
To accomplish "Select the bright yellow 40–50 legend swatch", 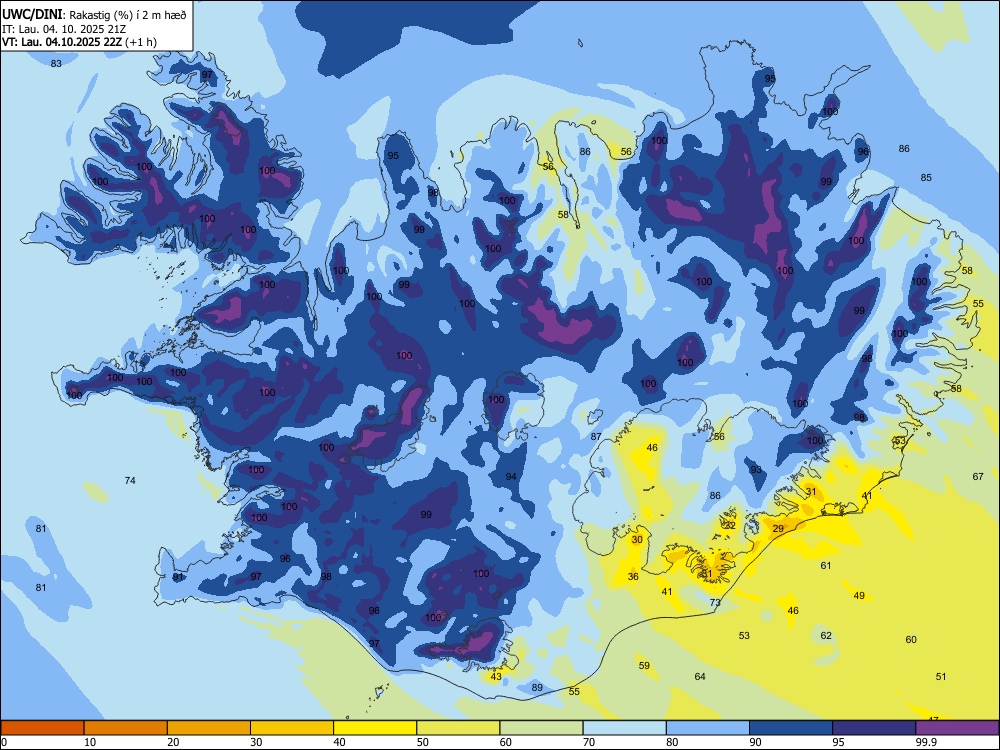I will pyautogui.click(x=375, y=728).
